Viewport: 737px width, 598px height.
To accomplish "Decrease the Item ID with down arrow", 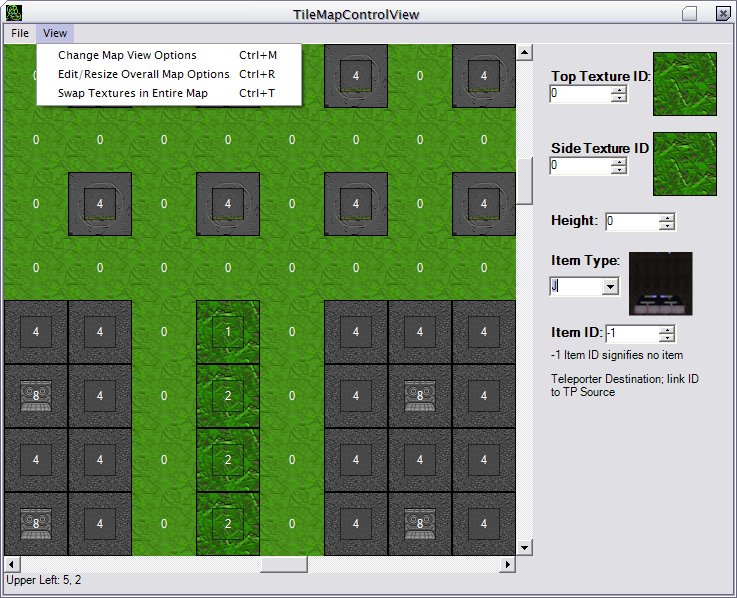I will click(667, 337).
